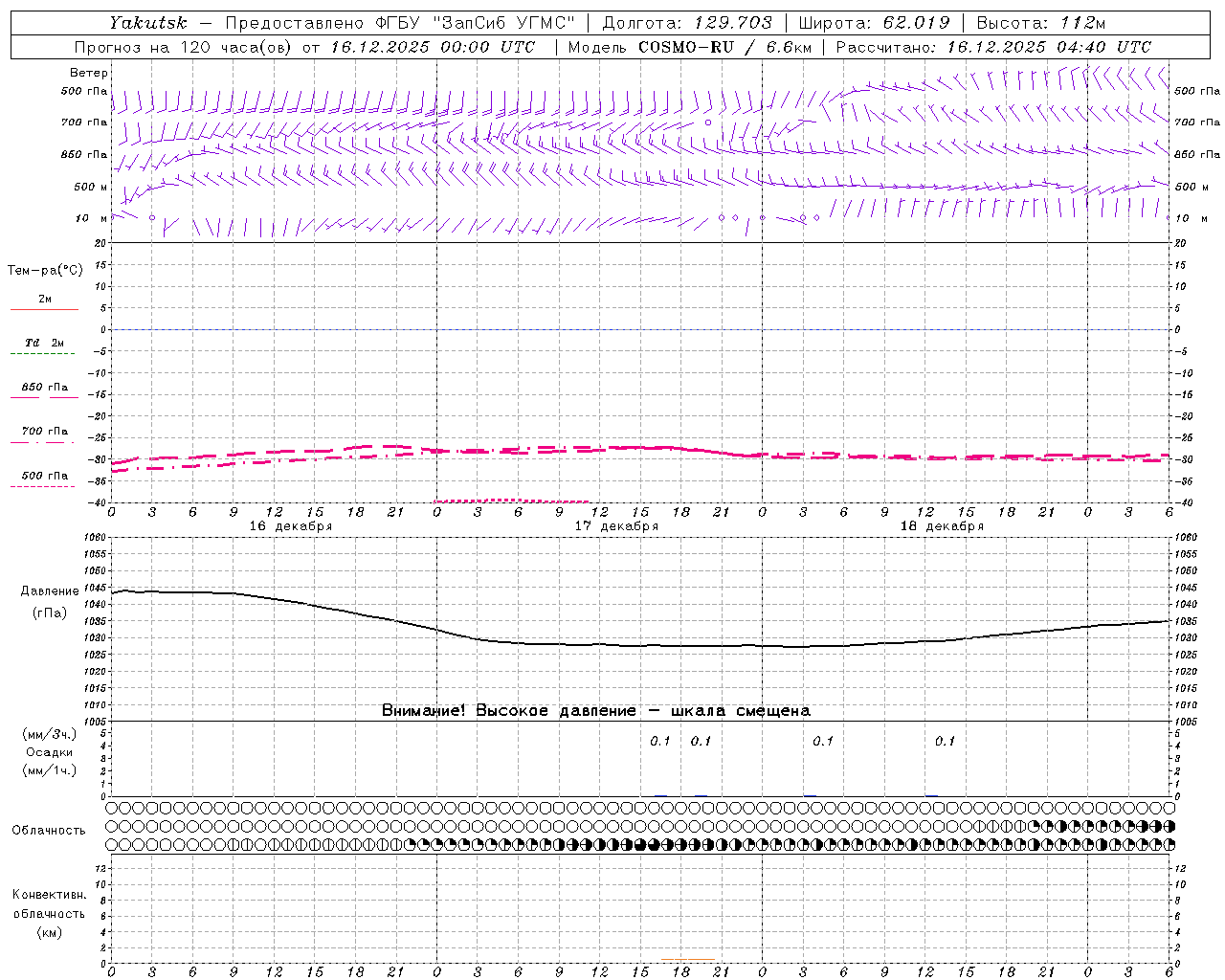
Task: Click the 500 гПа temperature legend entry
Action: [44, 479]
